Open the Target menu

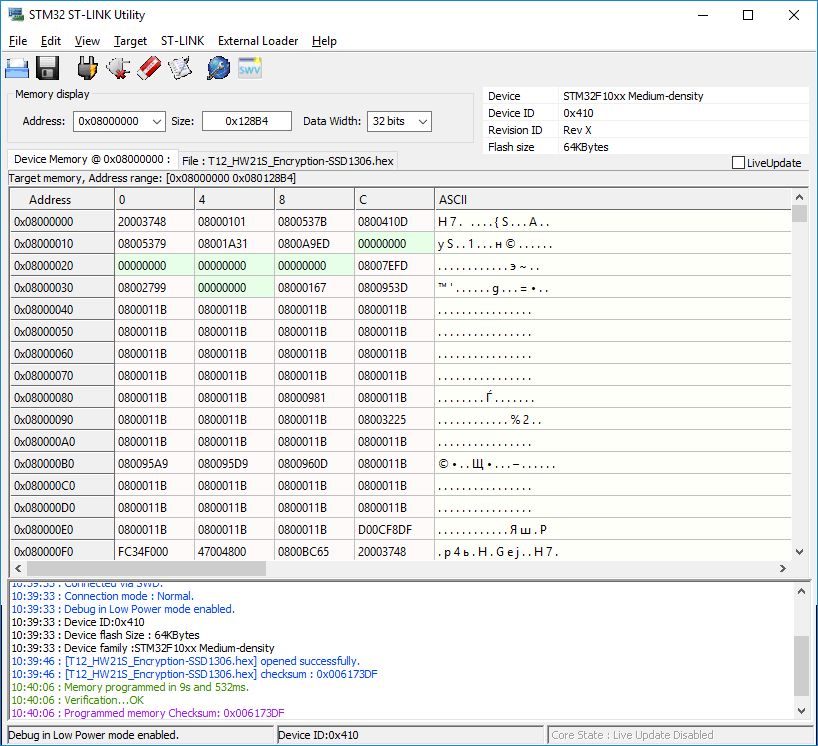pos(130,41)
